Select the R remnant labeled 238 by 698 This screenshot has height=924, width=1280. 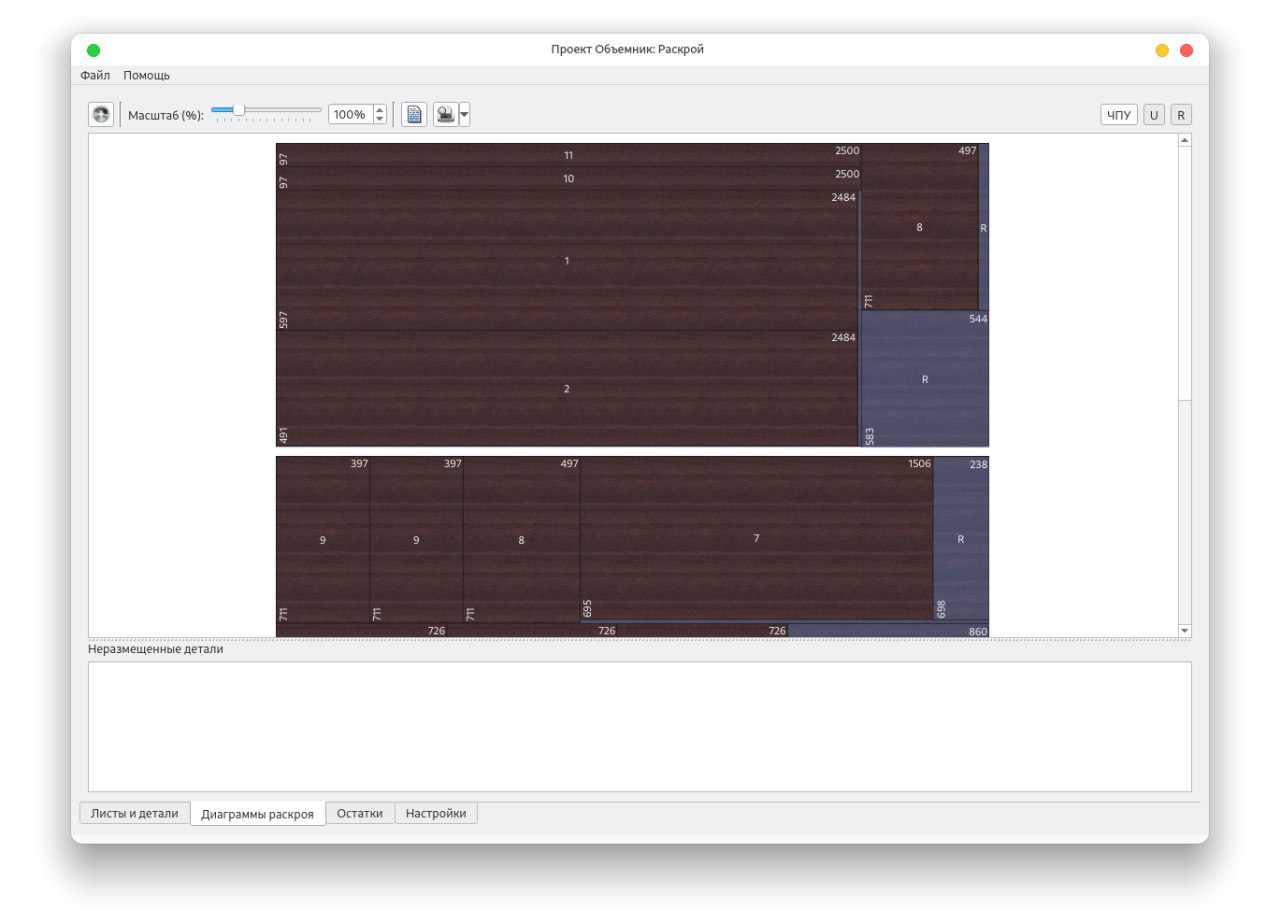tap(961, 539)
